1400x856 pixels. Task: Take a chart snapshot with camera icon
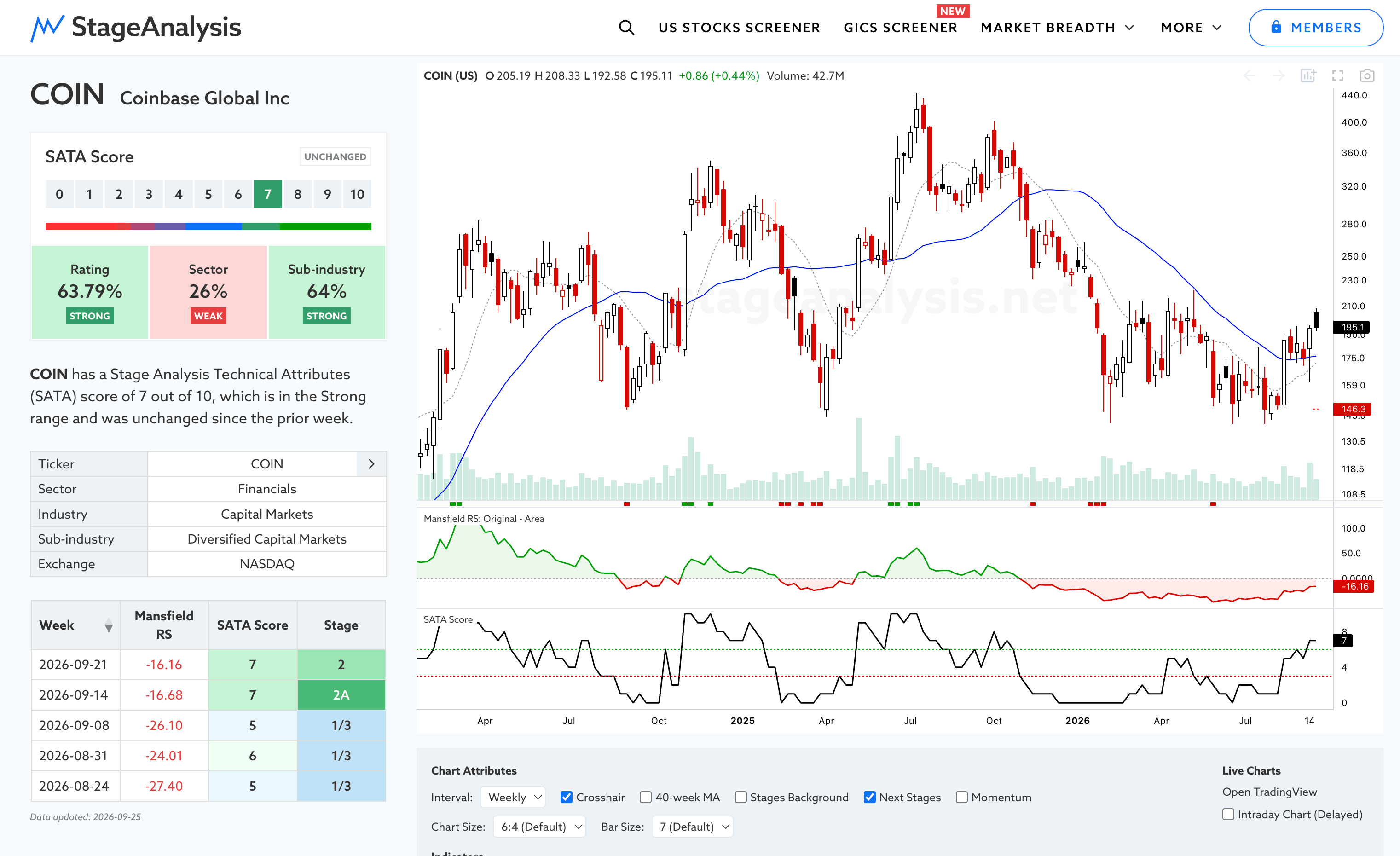click(x=1367, y=75)
